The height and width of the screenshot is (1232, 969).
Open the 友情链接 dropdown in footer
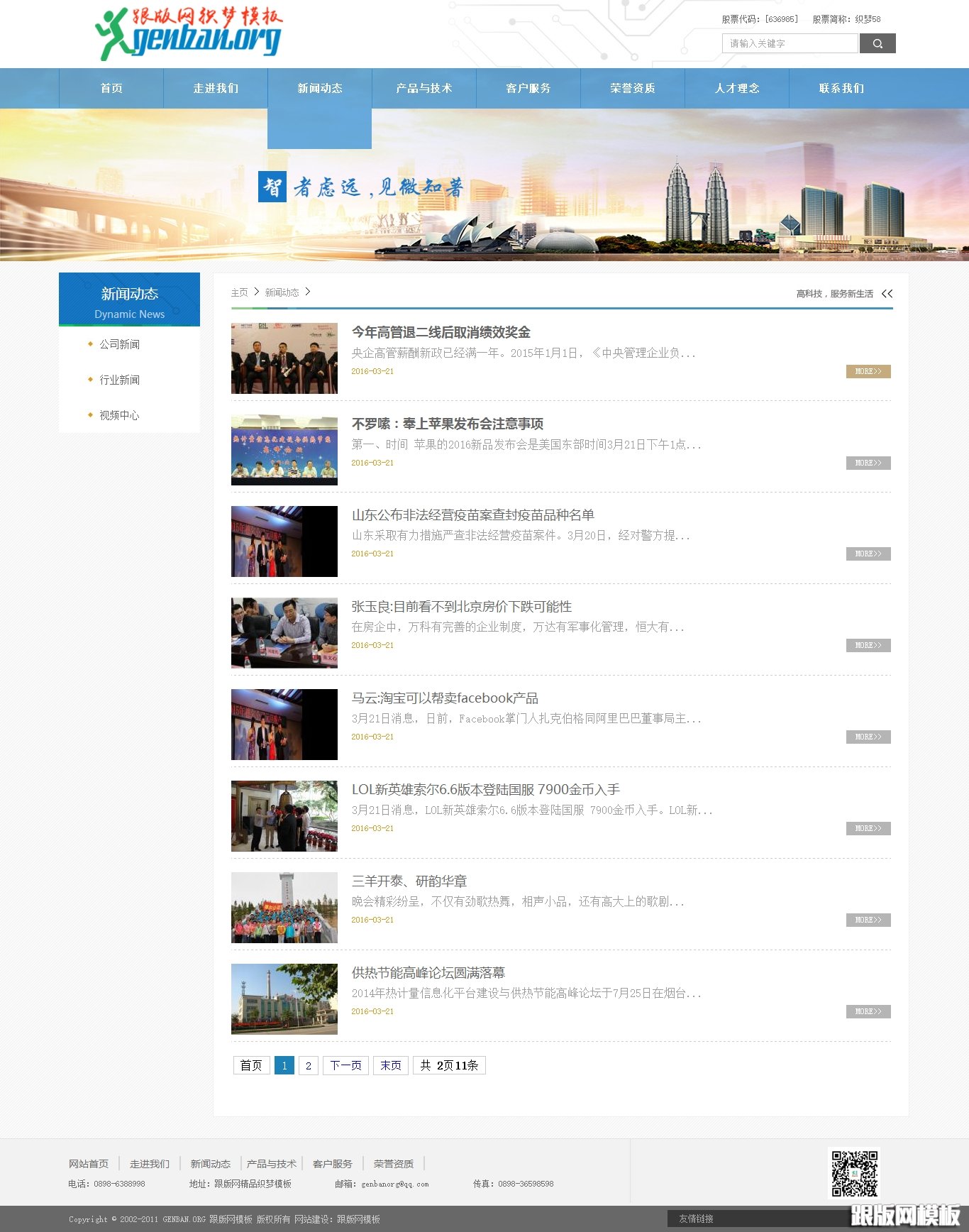pos(759,1219)
